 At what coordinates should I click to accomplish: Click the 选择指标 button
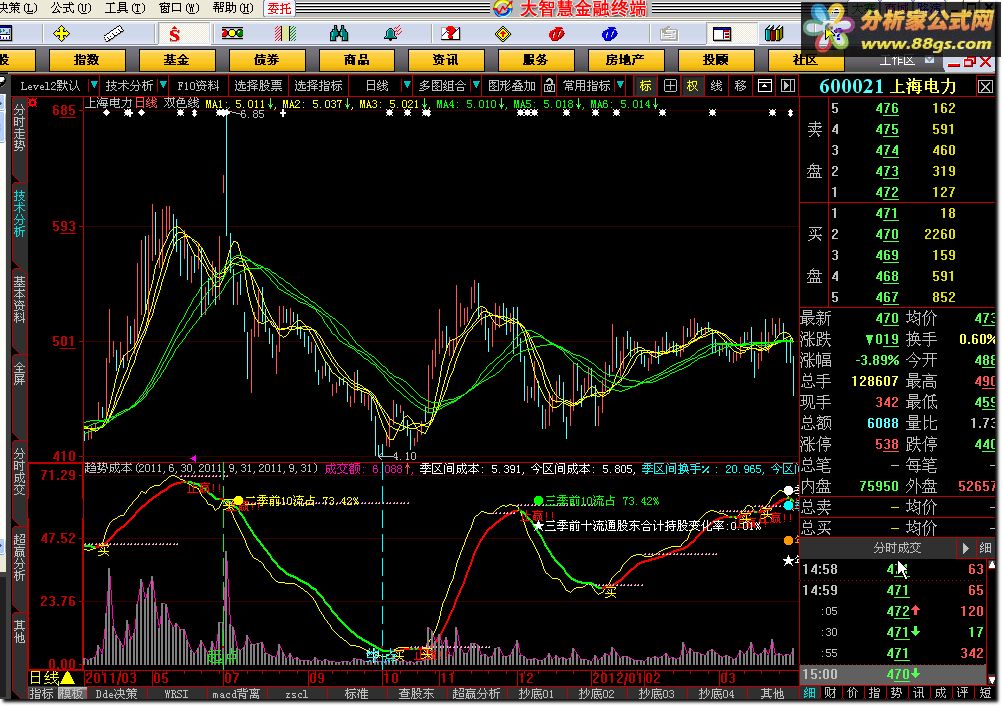tap(318, 86)
